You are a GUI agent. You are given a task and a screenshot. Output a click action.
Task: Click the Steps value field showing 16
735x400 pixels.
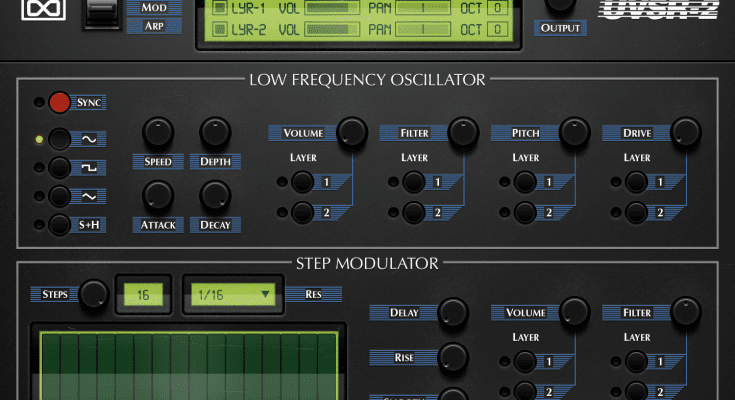tap(141, 294)
